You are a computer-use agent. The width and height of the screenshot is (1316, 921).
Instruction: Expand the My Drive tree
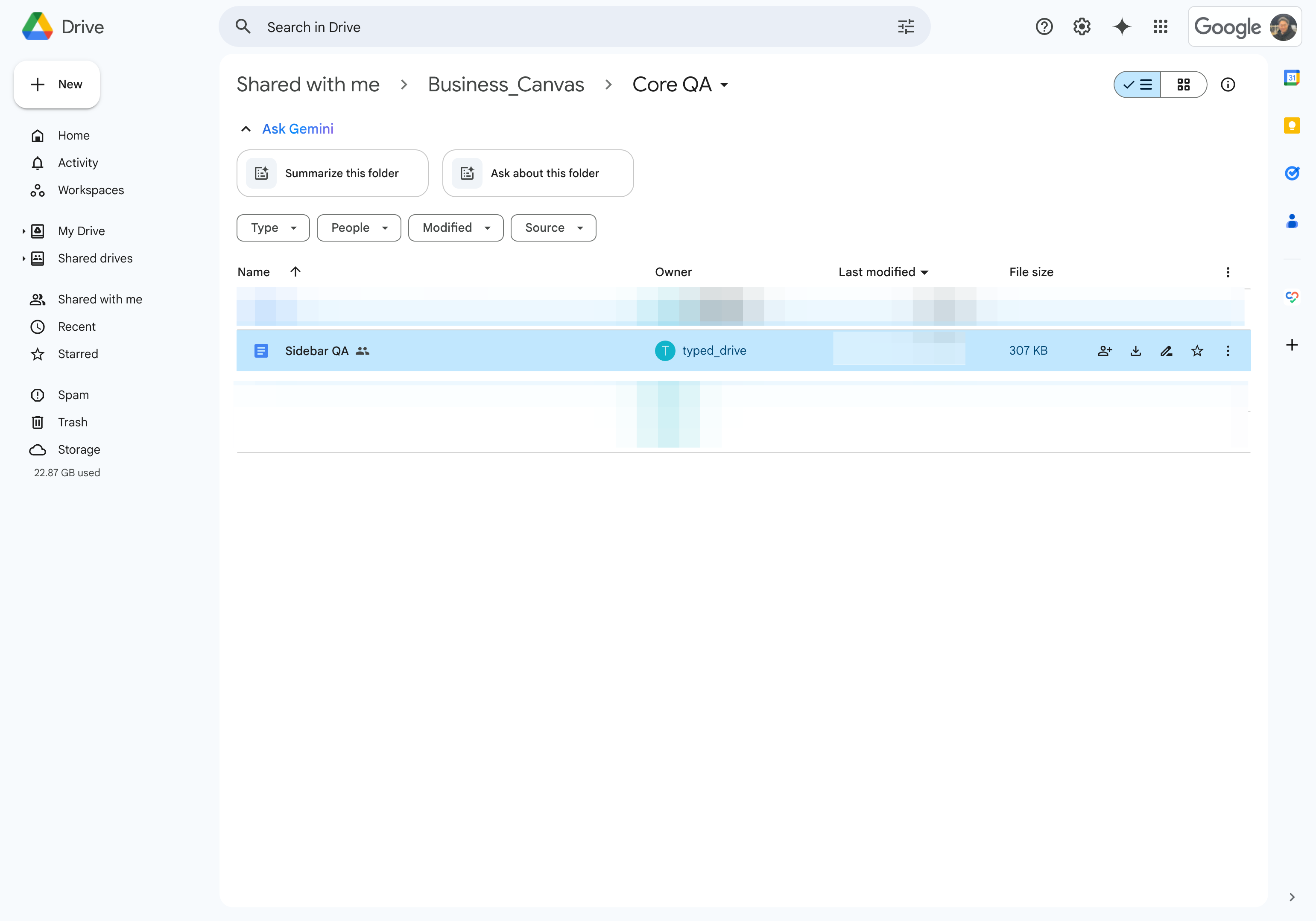[23, 231]
